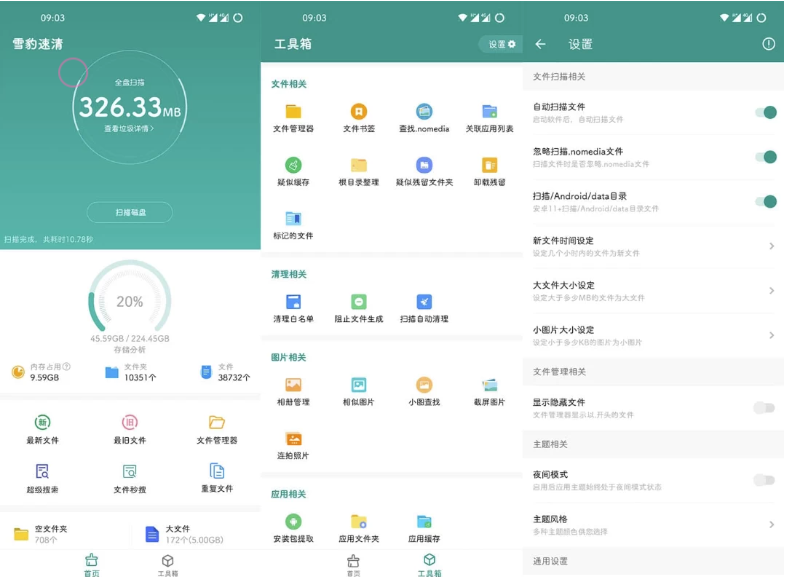Open the 查找.nomedia tool
Screen dimensions: 785x577
tap(424, 117)
